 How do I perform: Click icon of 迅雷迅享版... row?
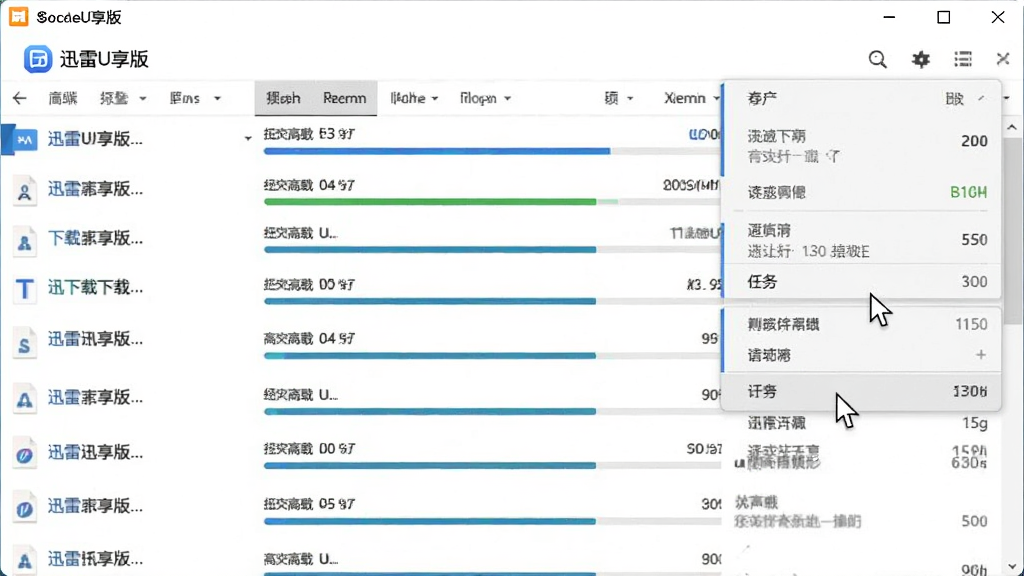click(x=25, y=455)
